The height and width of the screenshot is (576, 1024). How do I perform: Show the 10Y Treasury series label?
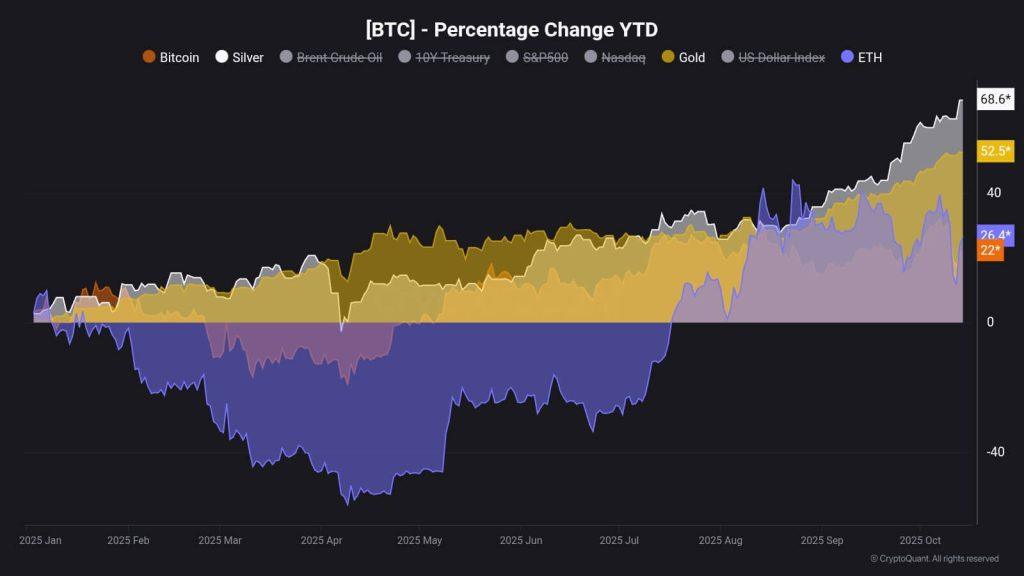click(x=453, y=58)
